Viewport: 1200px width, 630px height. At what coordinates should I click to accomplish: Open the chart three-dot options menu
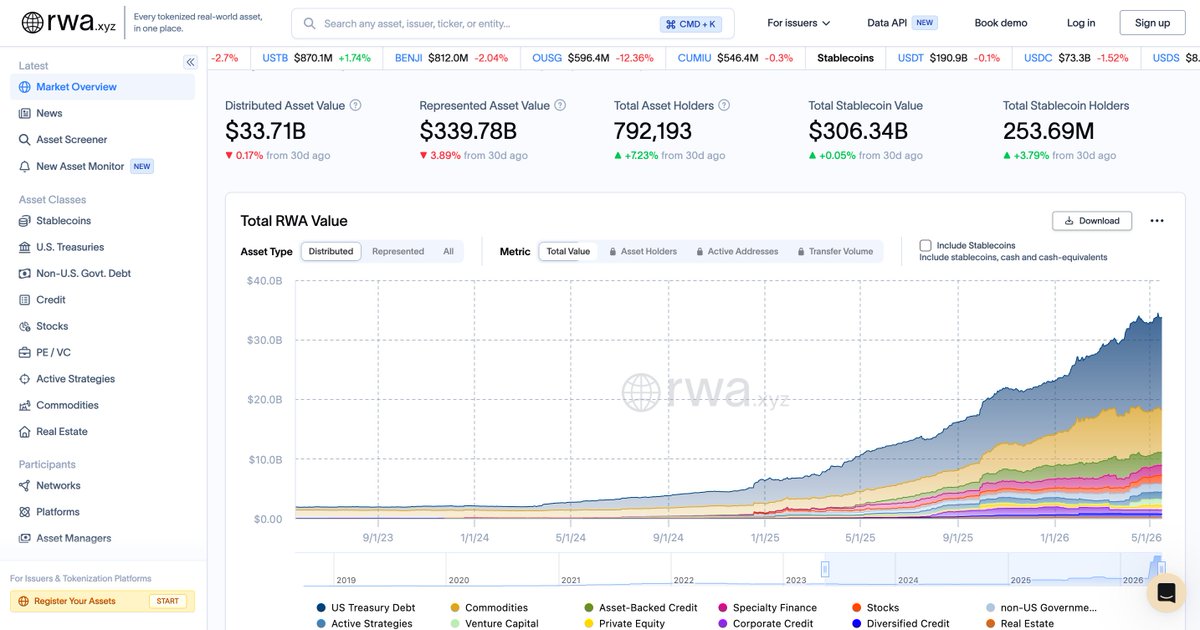tap(1157, 221)
